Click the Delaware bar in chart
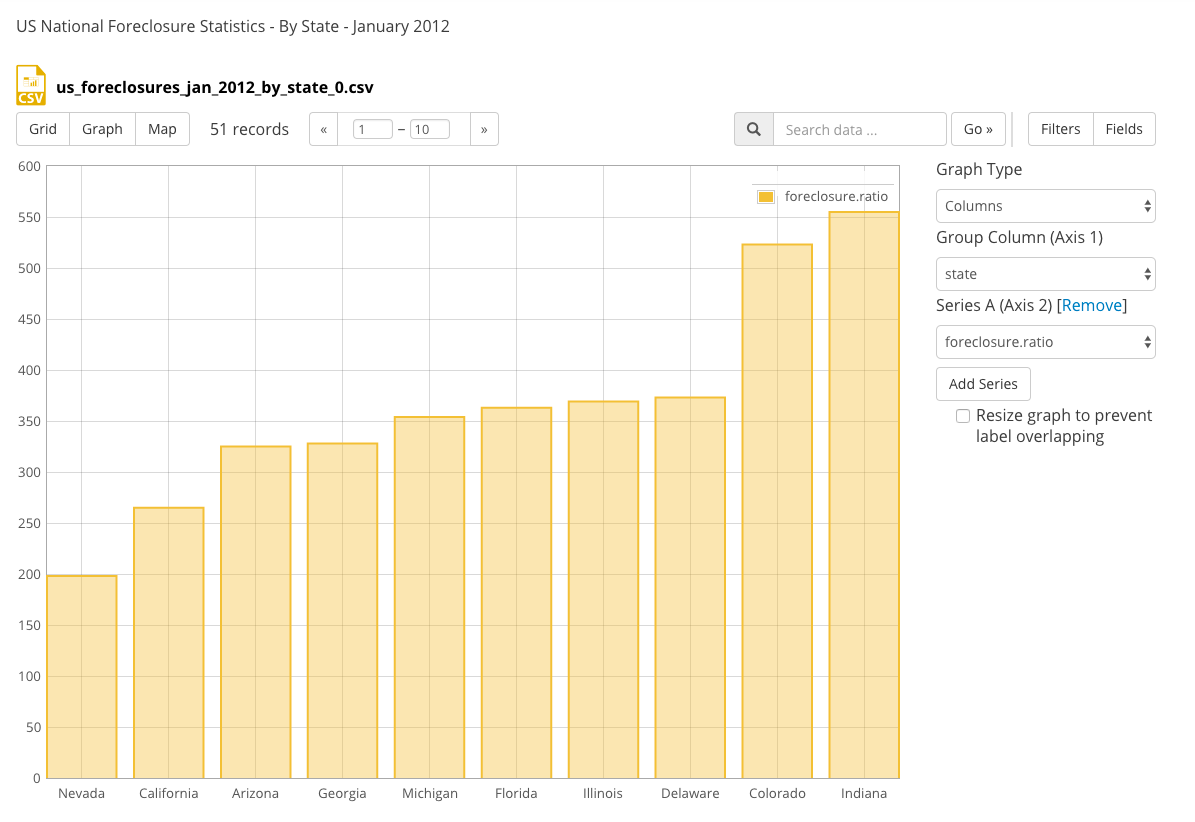The image size is (1195, 822). pos(690,587)
